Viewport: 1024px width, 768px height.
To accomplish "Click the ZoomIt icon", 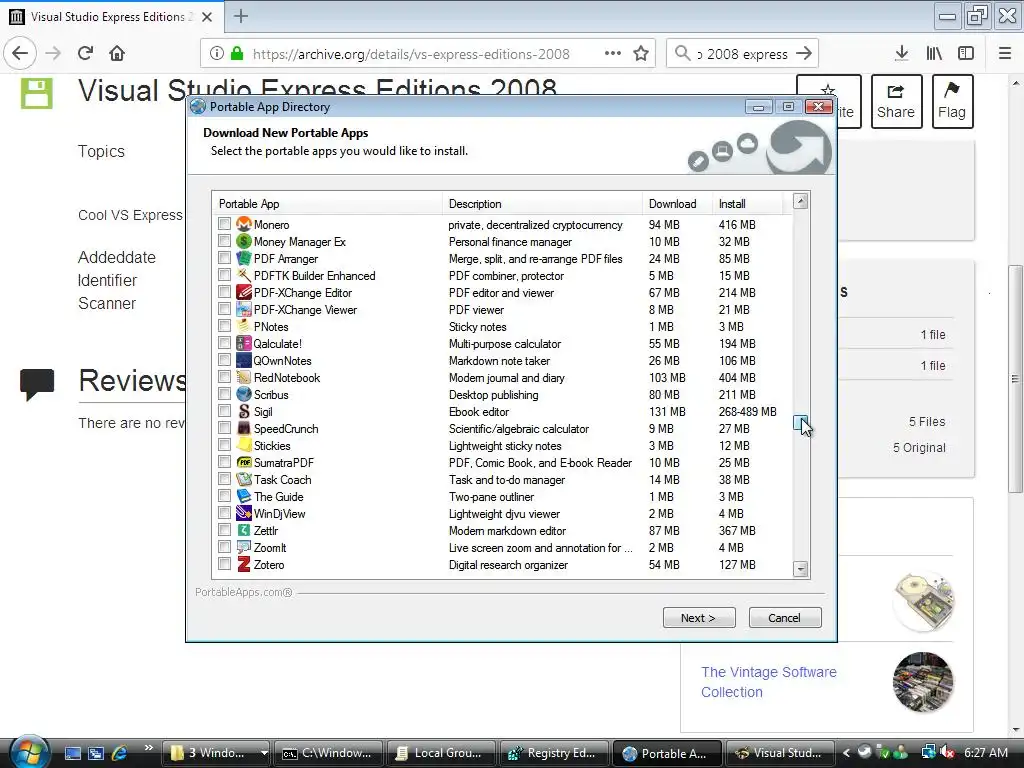I will pos(244,547).
